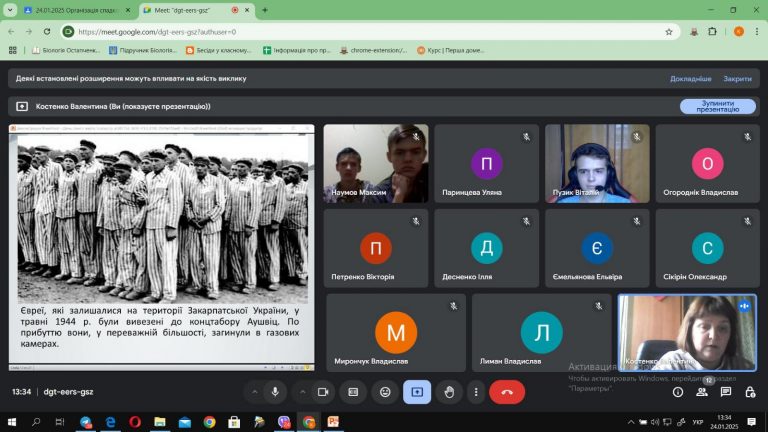
Task: Select the Костенко Валентина self-view tile
Action: (x=687, y=333)
